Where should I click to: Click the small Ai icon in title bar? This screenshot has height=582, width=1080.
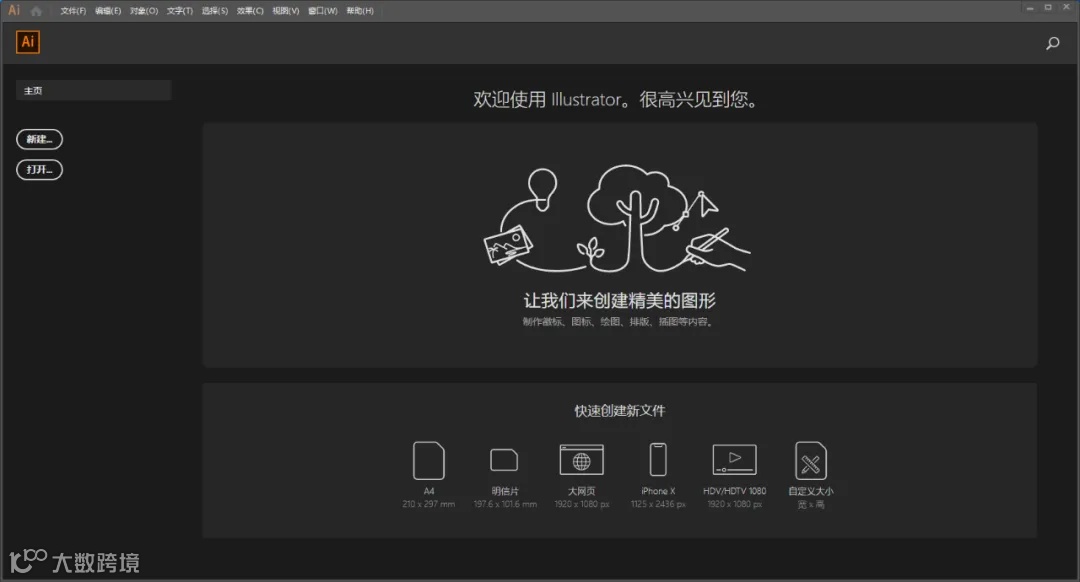click(14, 10)
